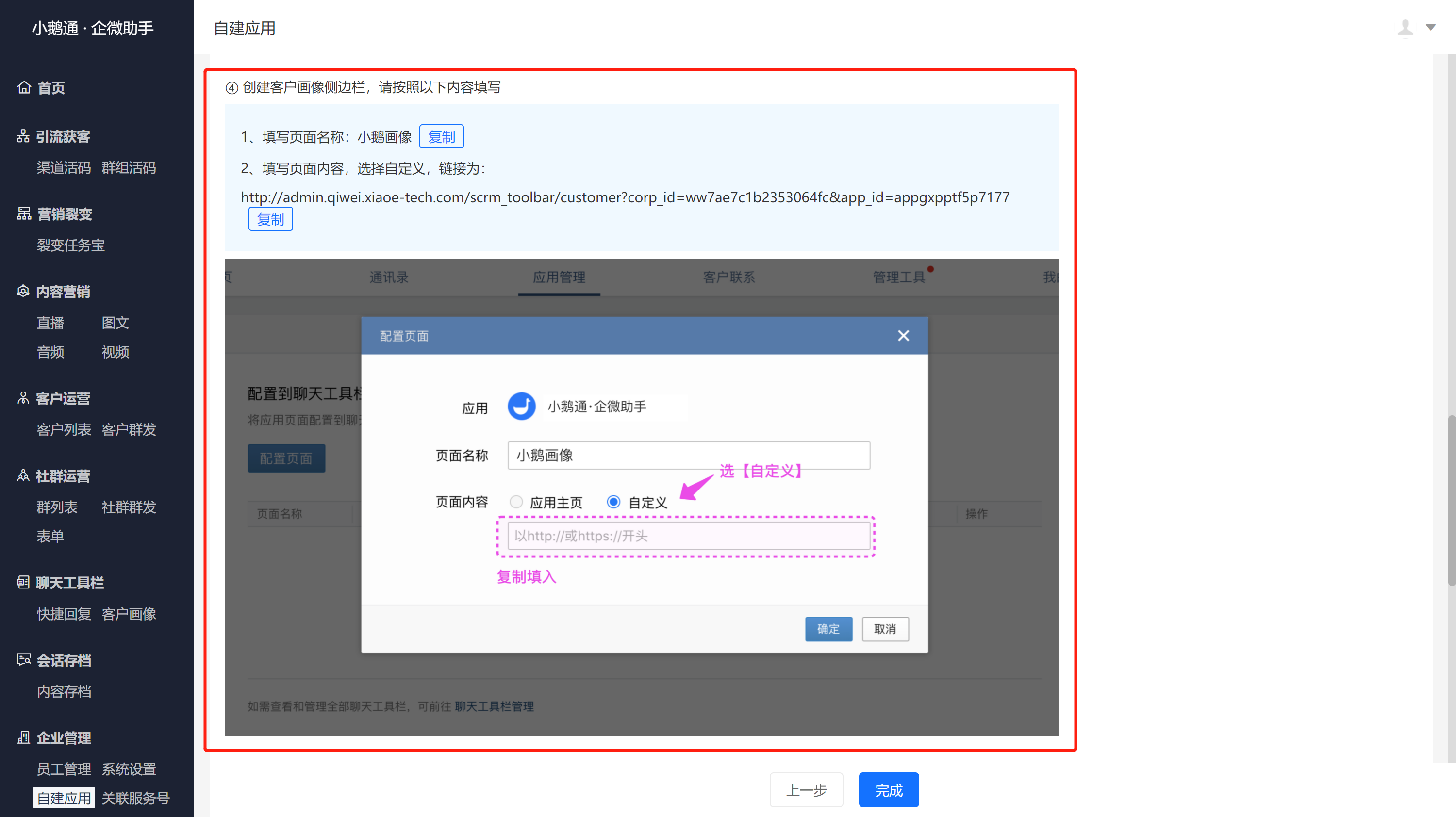This screenshot has height=817, width=1456.
Task: Open 音频 under 内容营销
Action: coord(50,352)
